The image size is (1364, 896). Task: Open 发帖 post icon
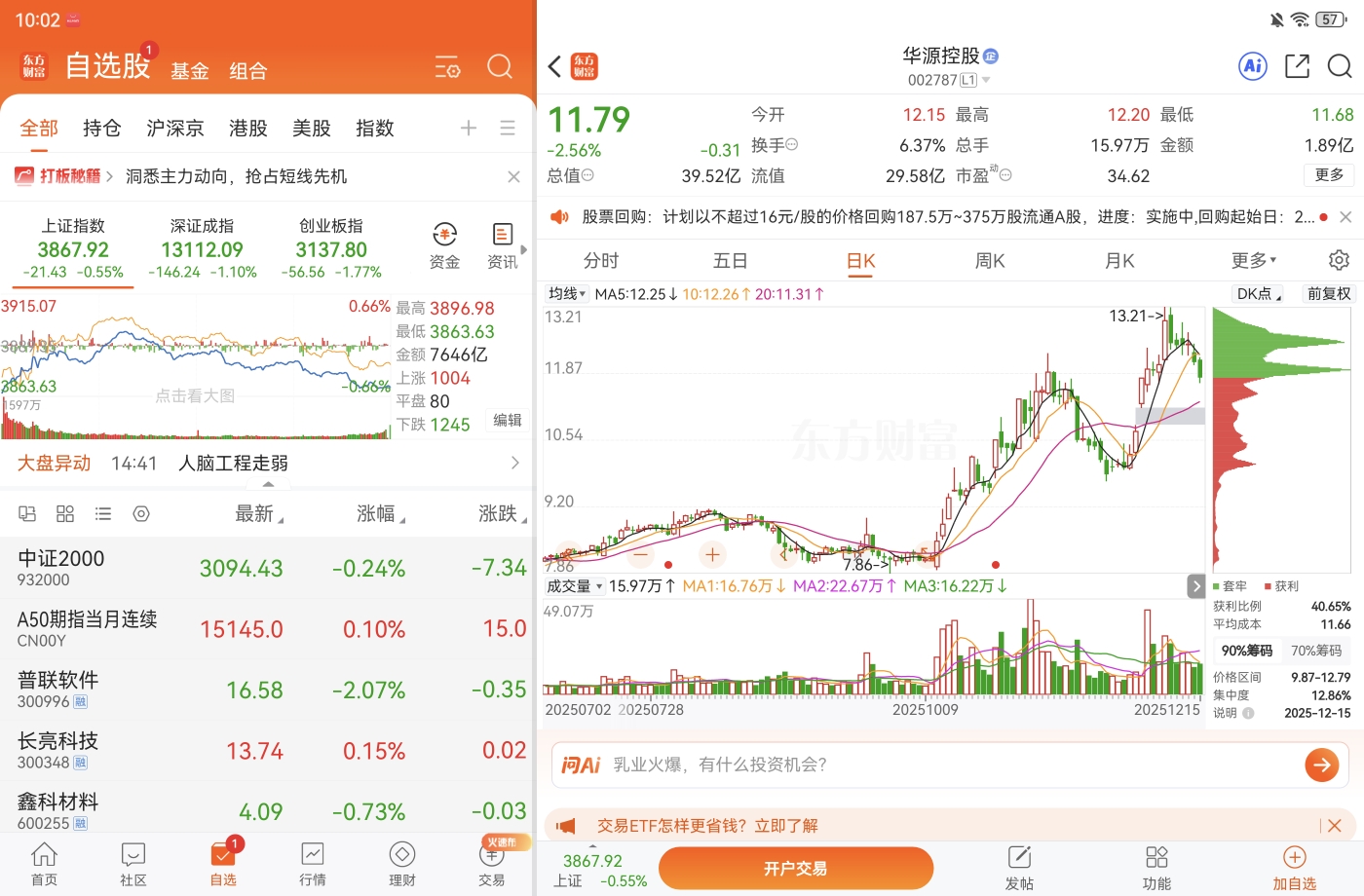pyautogui.click(x=1019, y=867)
